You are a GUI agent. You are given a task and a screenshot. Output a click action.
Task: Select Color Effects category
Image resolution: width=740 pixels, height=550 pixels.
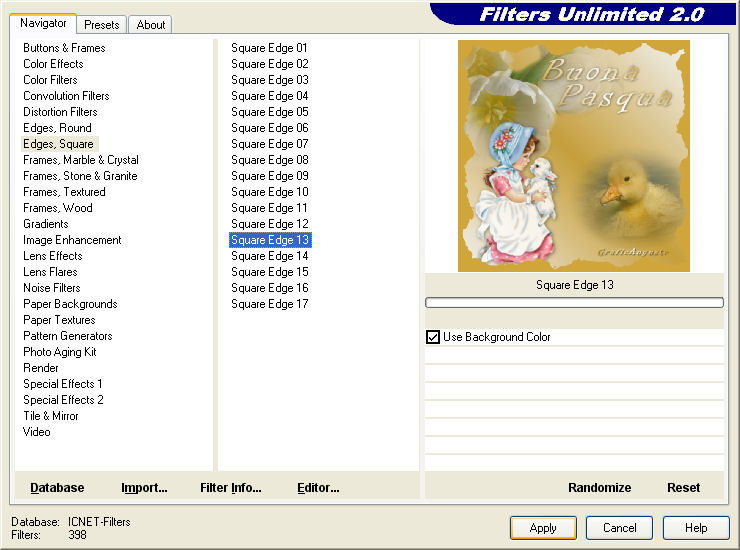click(53, 64)
